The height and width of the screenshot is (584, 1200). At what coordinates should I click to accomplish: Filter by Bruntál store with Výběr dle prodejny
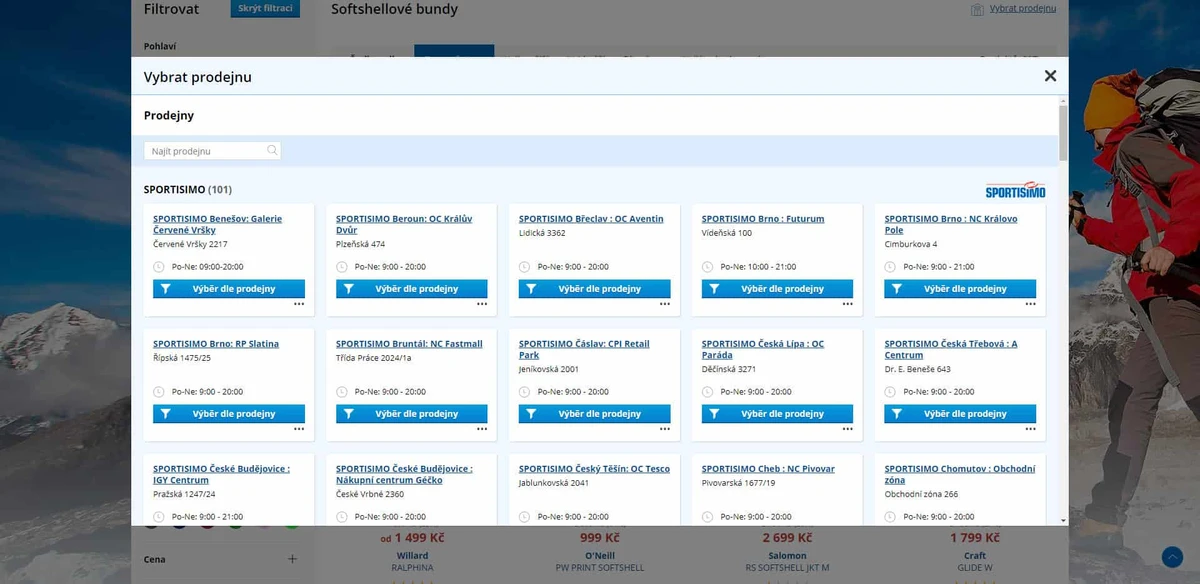point(412,414)
